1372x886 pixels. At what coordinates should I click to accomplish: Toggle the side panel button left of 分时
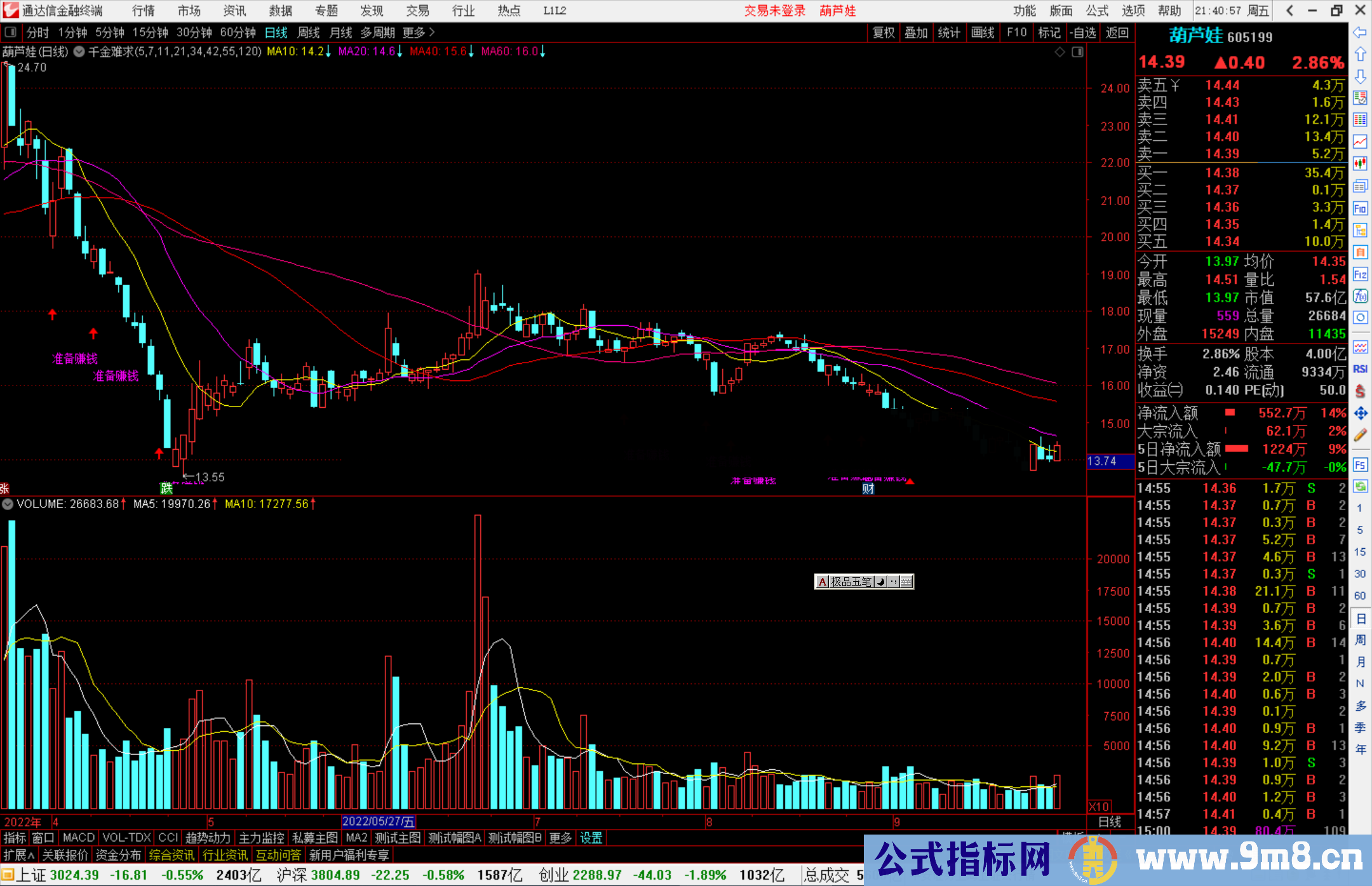coord(11,32)
